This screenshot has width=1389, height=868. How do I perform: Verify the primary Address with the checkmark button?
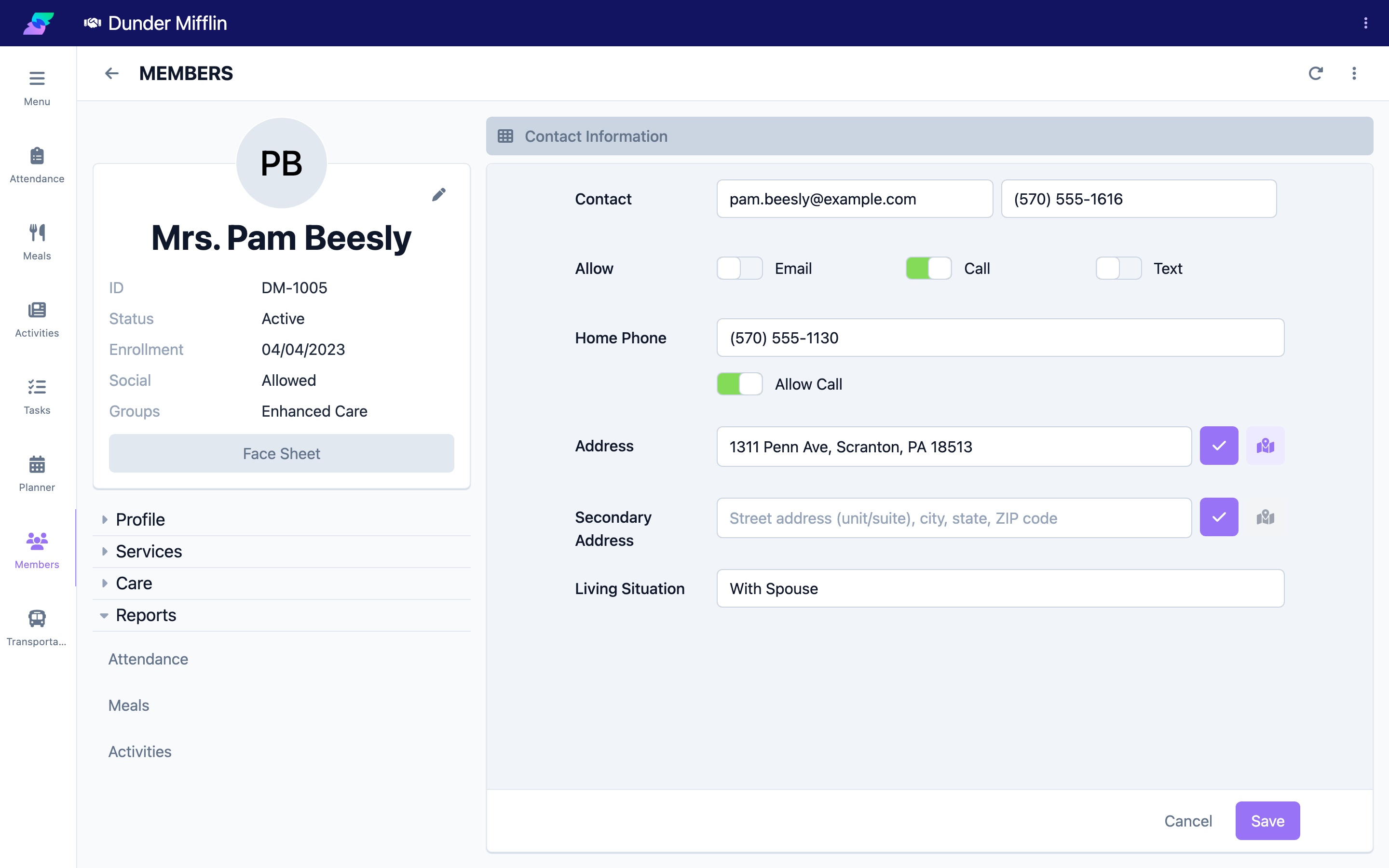[x=1219, y=446]
